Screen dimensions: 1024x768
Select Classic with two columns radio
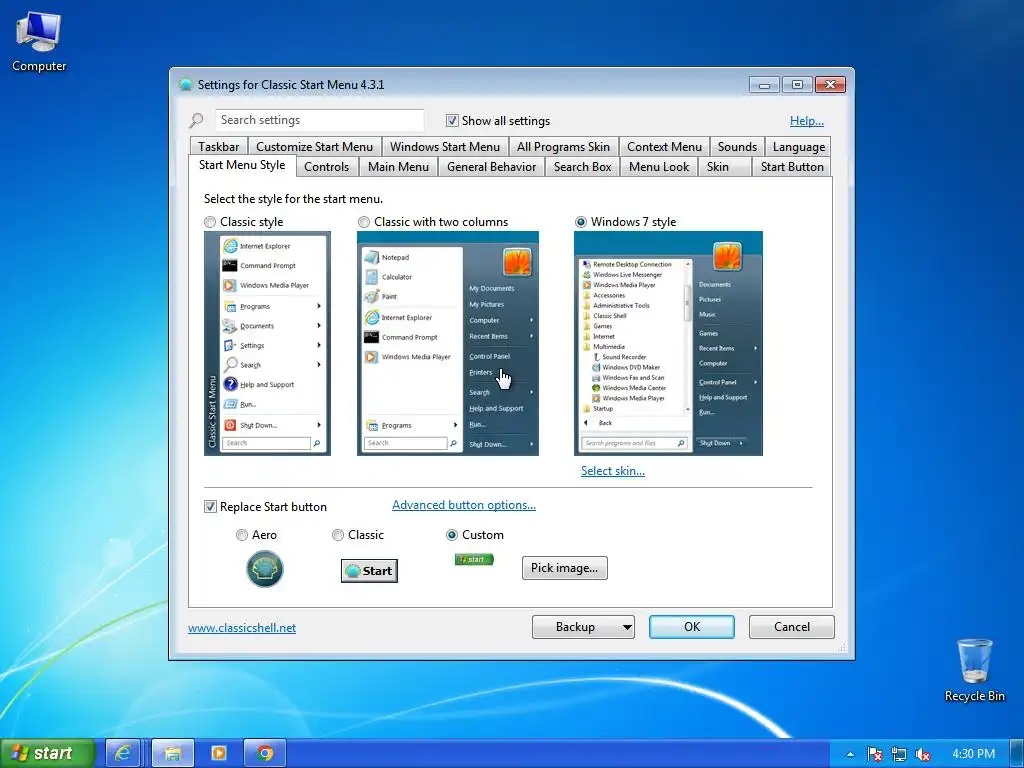[364, 222]
